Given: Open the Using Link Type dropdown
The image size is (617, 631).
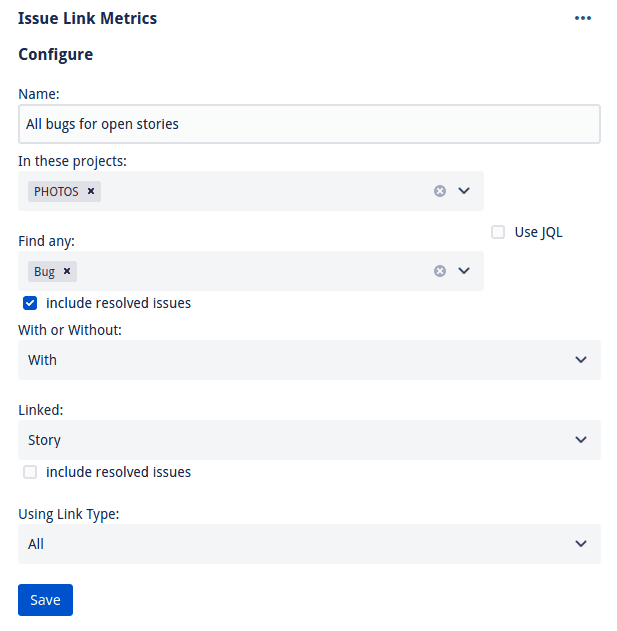Looking at the screenshot, I should point(309,544).
